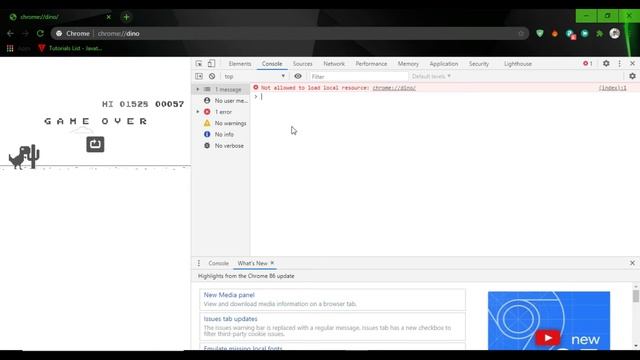This screenshot has width=640, height=360.
Task: Open the Default levels dropdown
Action: (431, 76)
